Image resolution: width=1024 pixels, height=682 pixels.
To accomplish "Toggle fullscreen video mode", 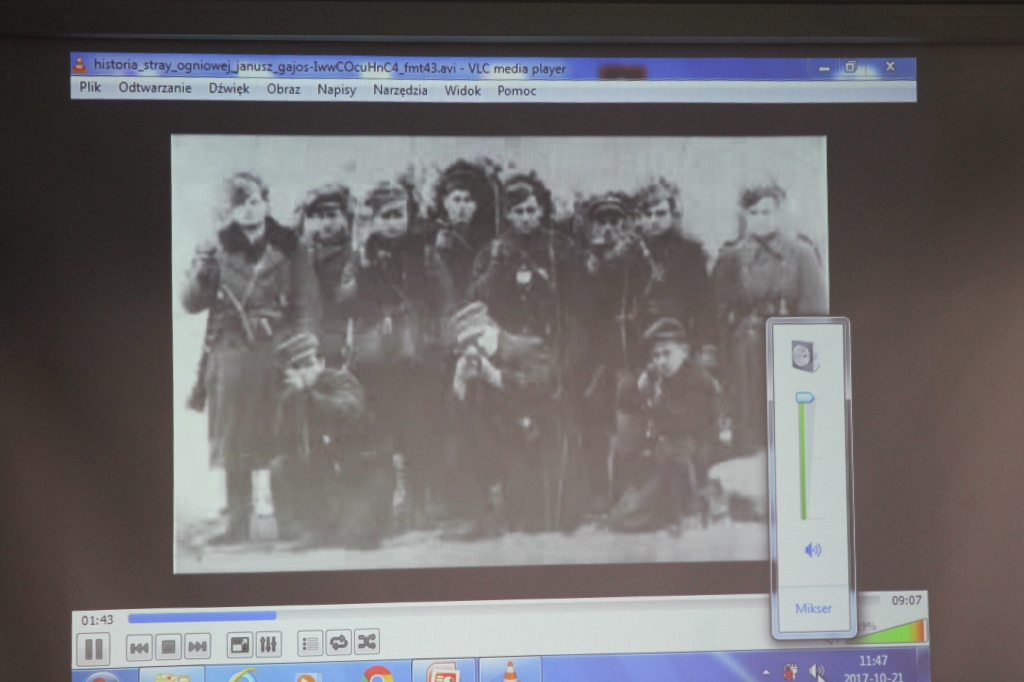I will coord(240,645).
